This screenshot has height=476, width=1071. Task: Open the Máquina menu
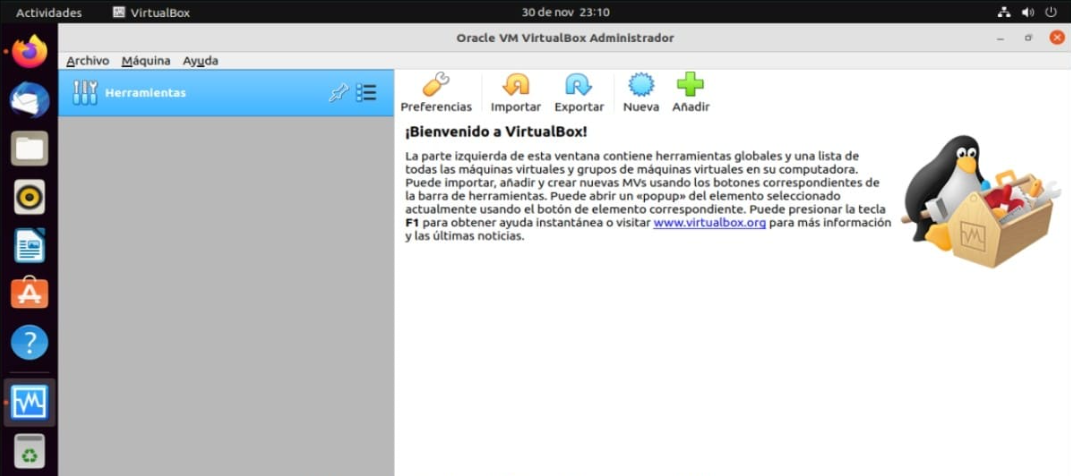(x=146, y=61)
